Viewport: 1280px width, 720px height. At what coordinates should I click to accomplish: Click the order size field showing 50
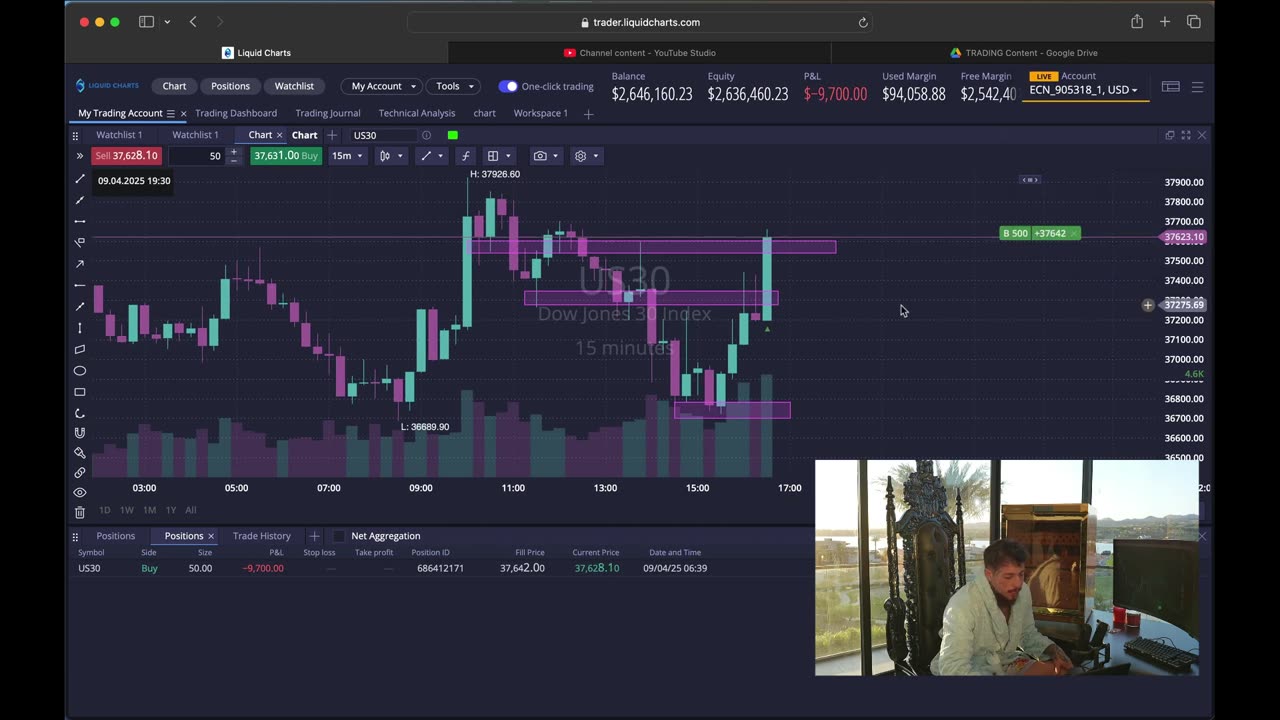(x=196, y=156)
